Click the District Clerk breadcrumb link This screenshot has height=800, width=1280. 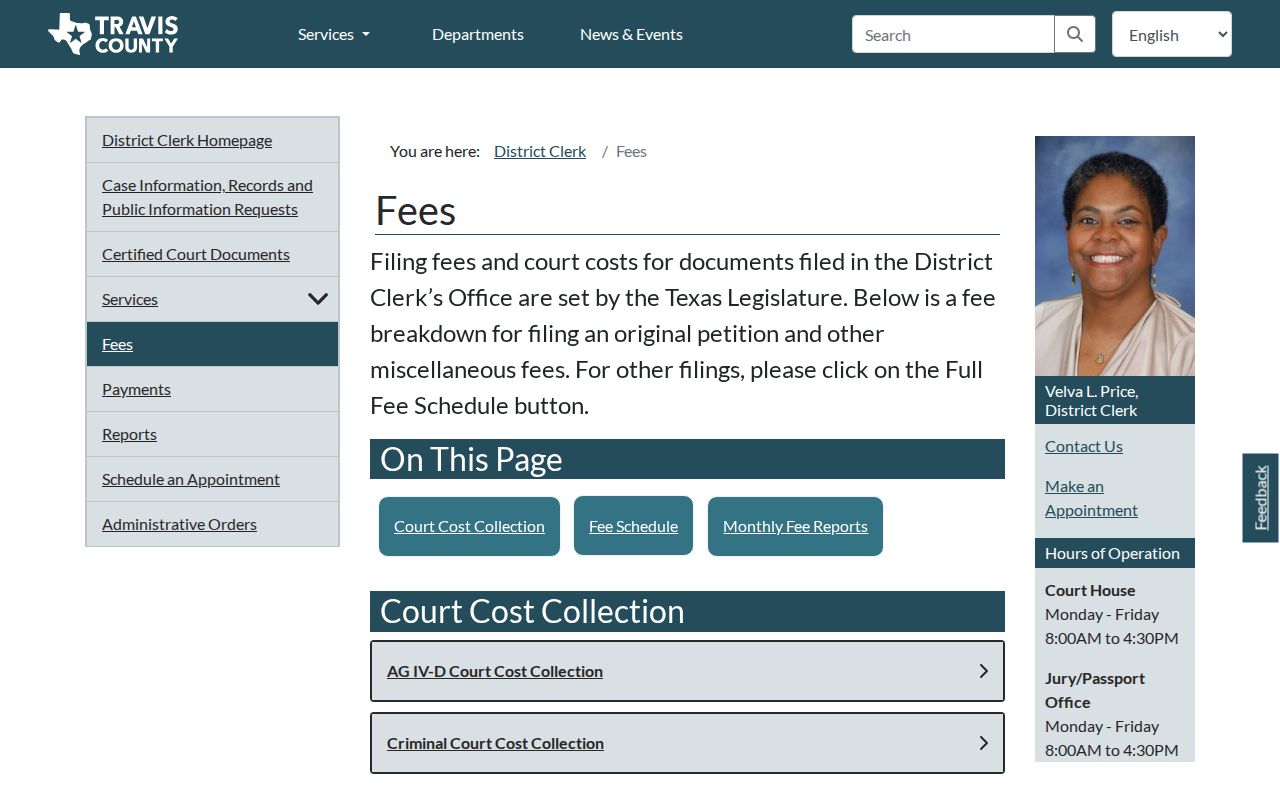pos(540,151)
